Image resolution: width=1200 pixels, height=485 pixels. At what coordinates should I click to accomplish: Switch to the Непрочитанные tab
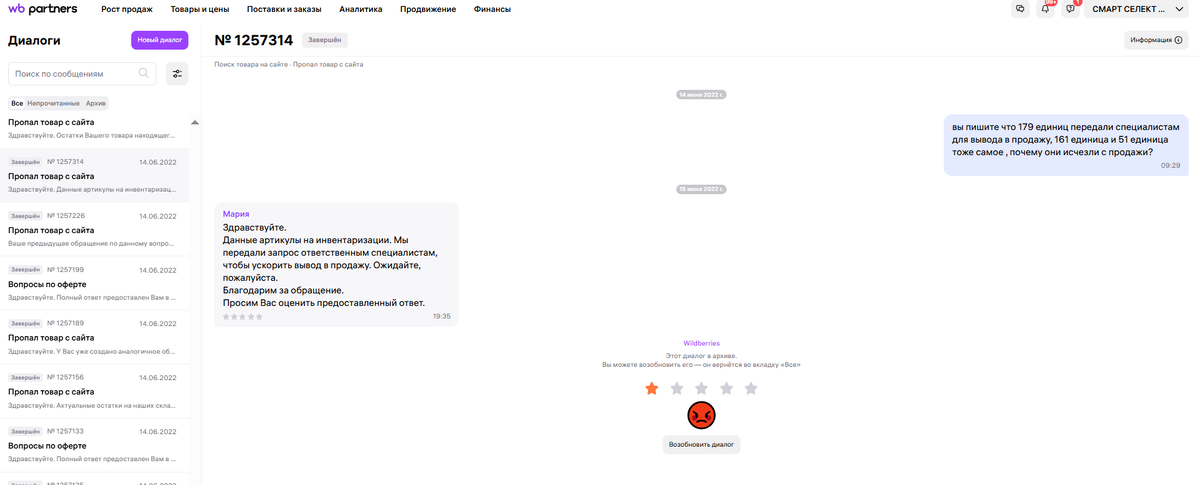53,103
